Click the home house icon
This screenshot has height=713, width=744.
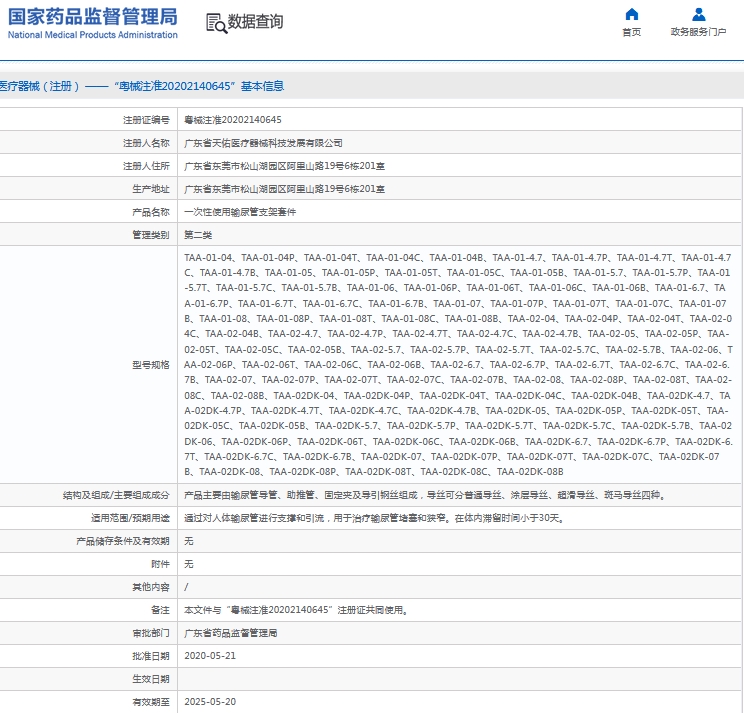632,14
